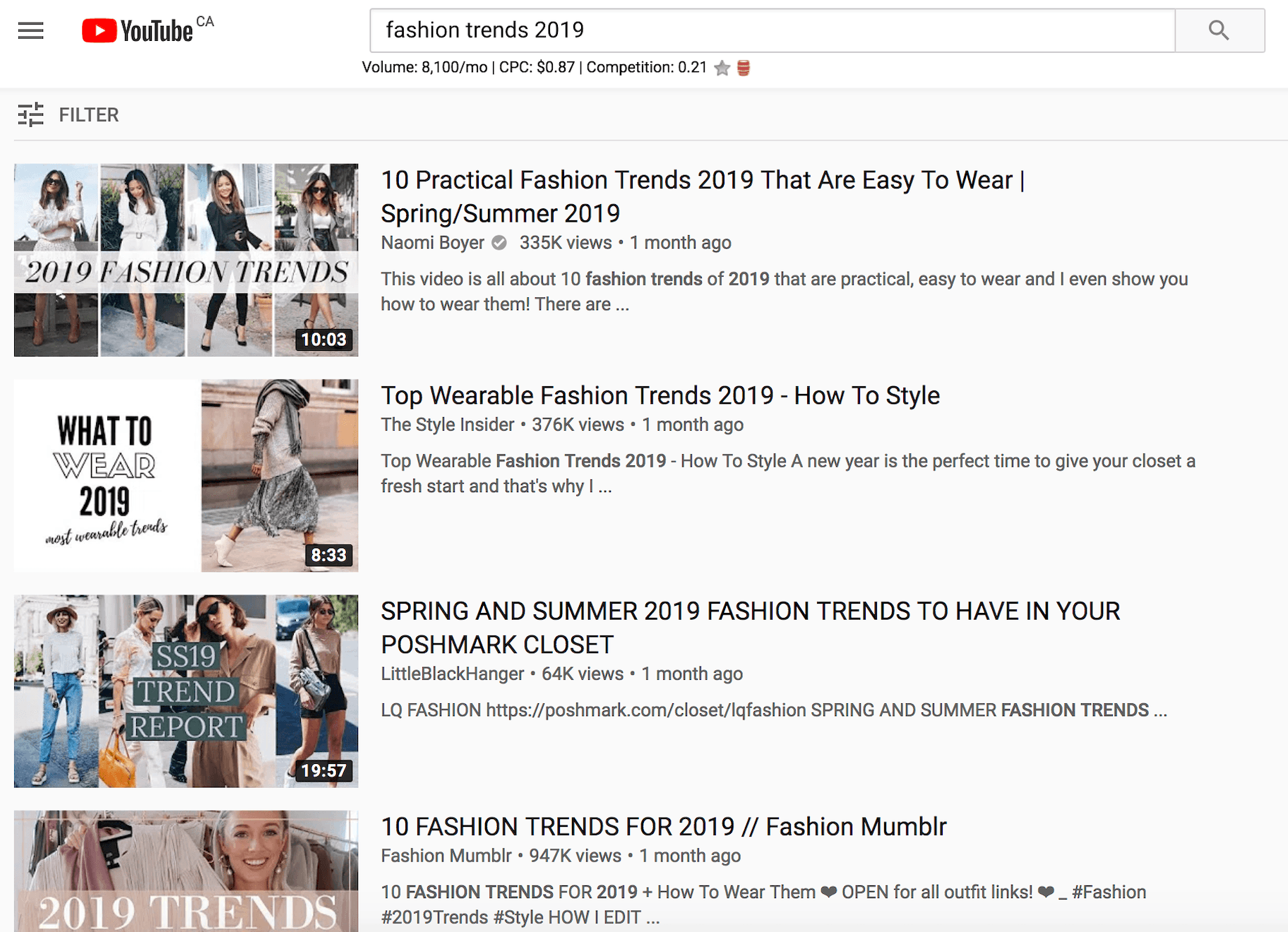Go to The Style Insider channel
The height and width of the screenshot is (932, 1288).
pyautogui.click(x=448, y=424)
